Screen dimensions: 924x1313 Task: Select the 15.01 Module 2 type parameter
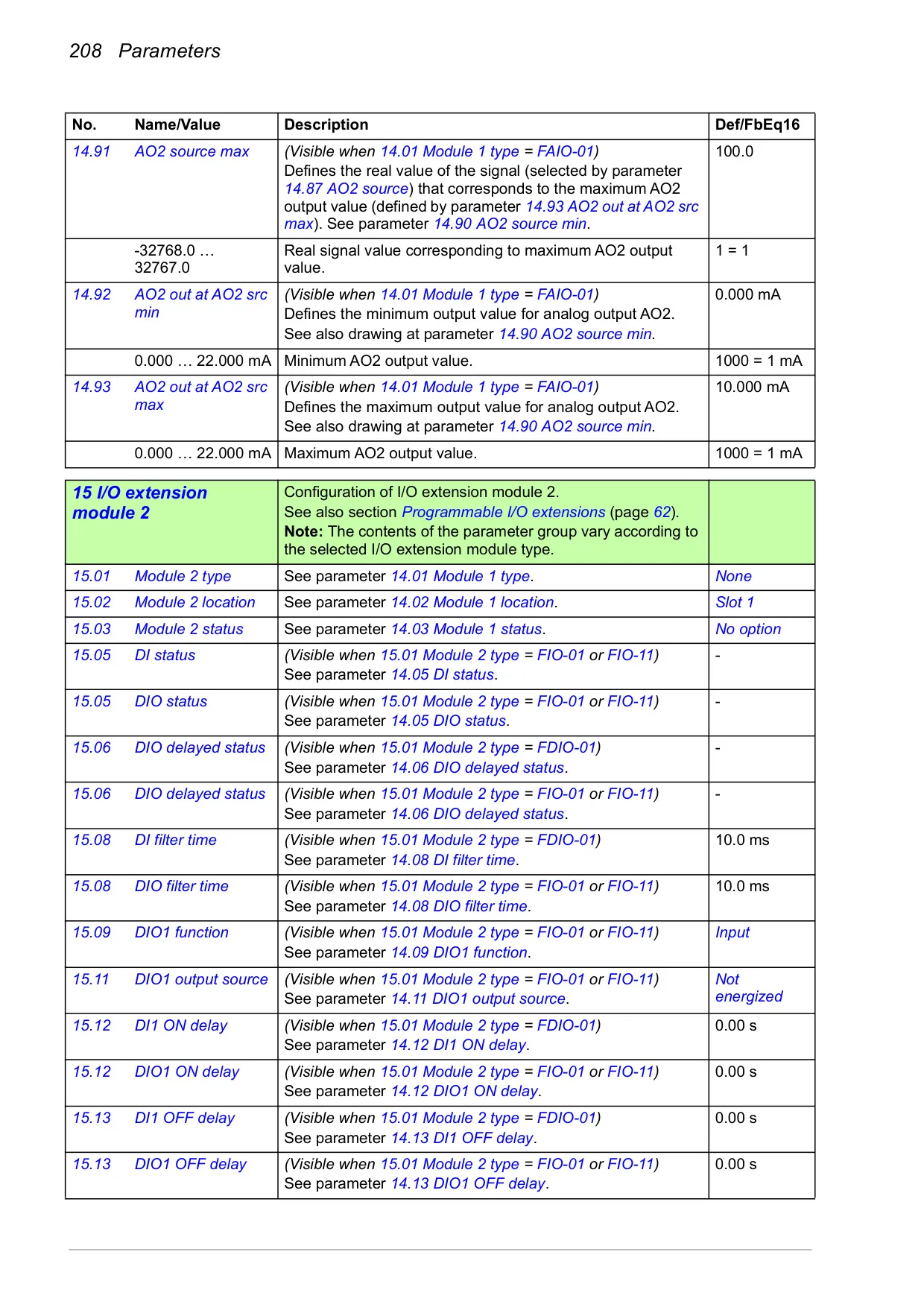pyautogui.click(x=152, y=576)
